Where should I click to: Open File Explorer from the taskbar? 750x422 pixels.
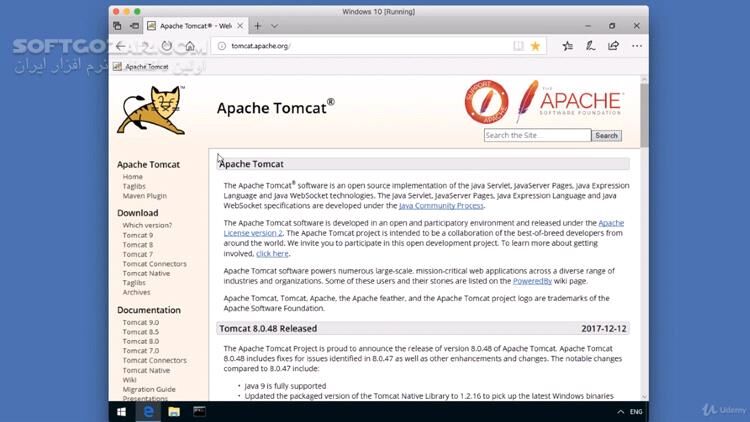[173, 411]
